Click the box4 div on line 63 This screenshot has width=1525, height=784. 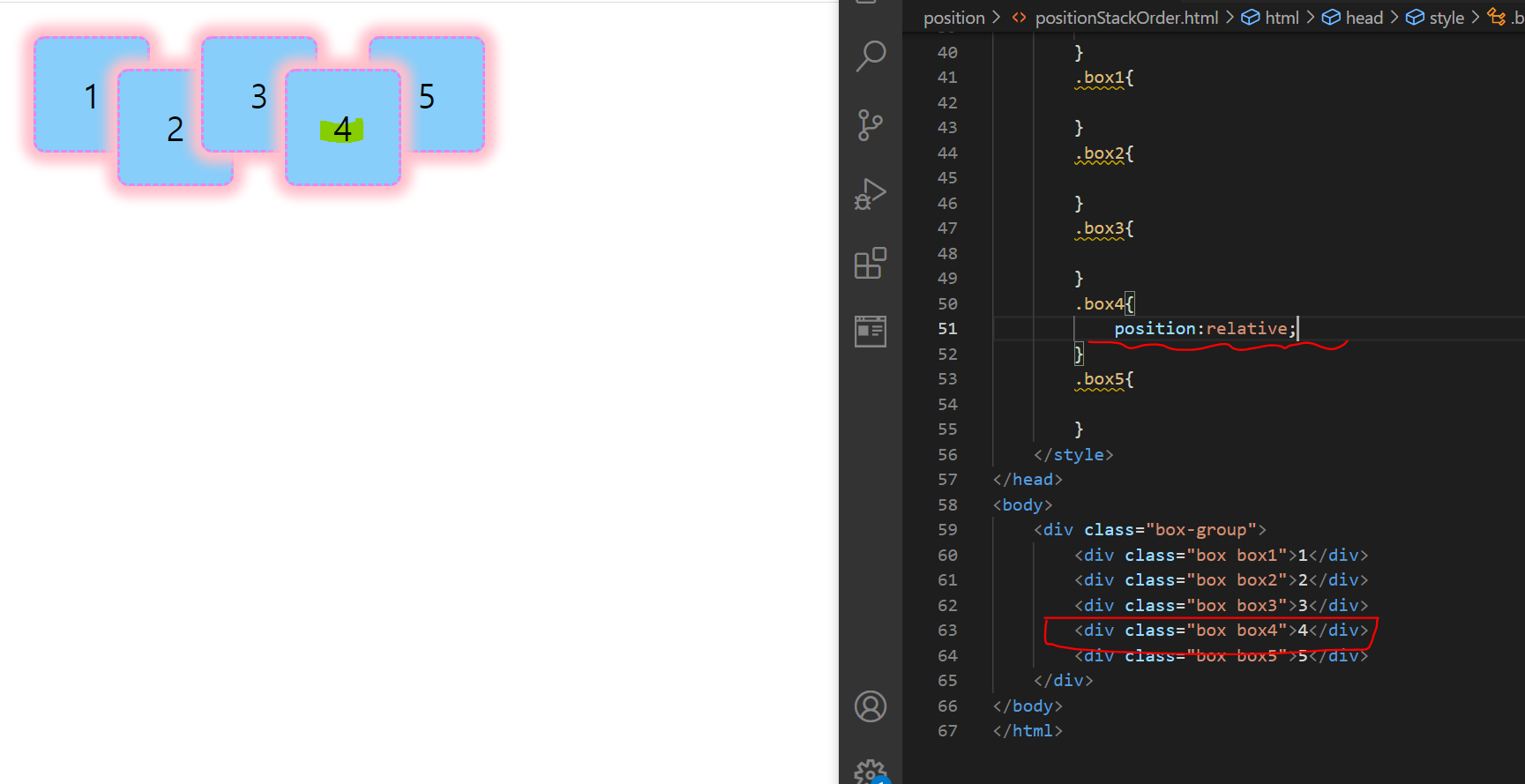(x=1221, y=631)
